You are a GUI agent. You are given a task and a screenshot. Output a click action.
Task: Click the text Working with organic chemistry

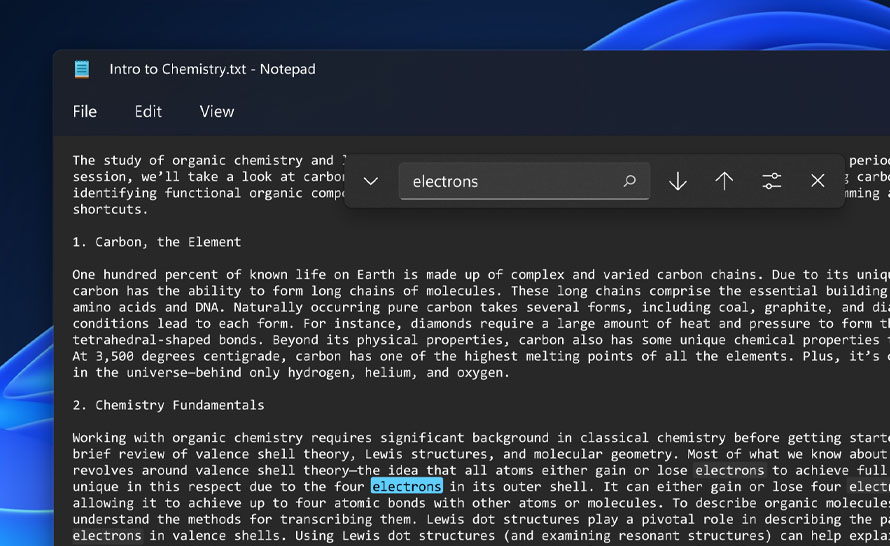point(188,438)
